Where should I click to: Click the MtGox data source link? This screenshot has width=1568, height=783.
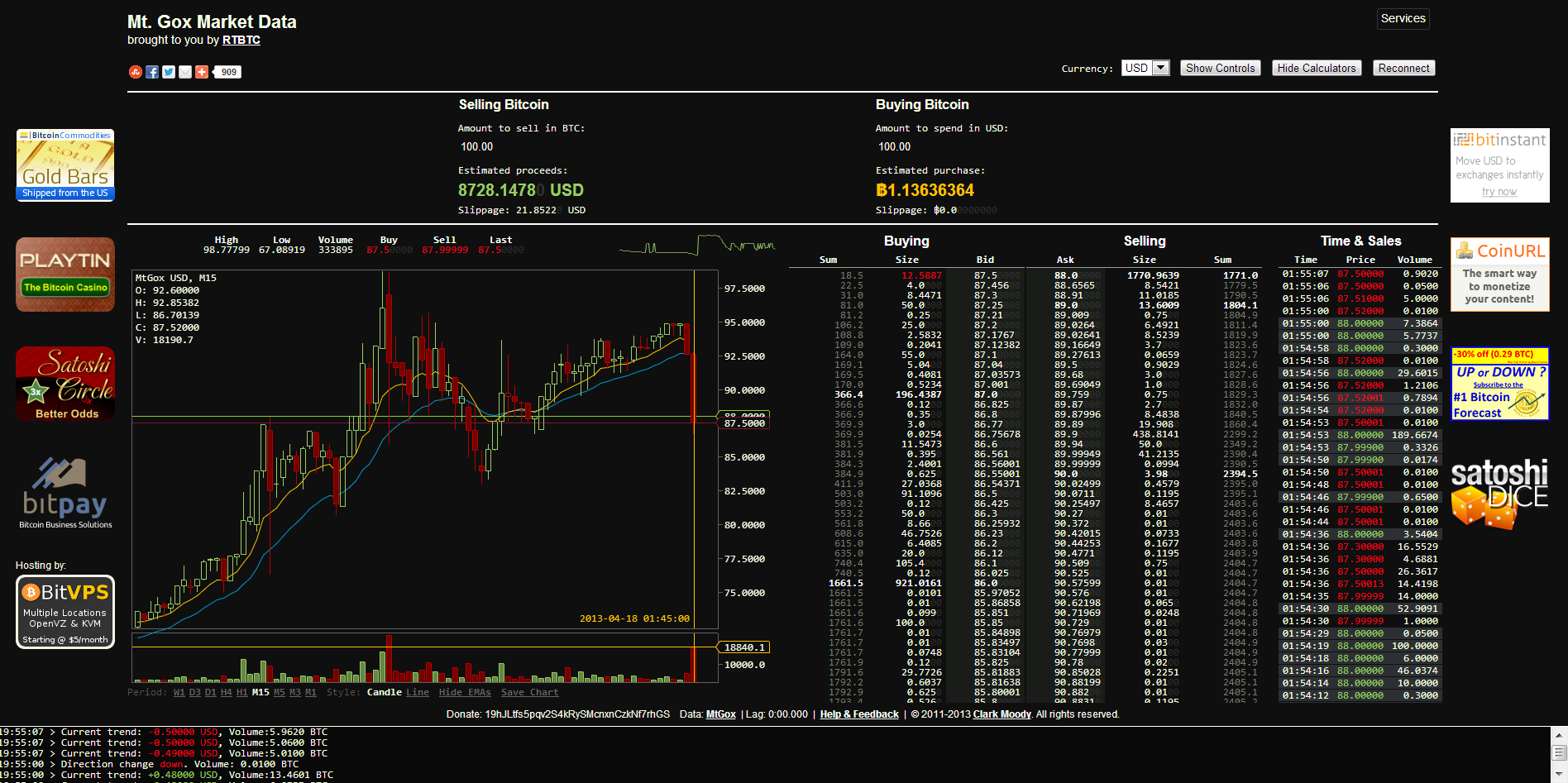pos(720,714)
